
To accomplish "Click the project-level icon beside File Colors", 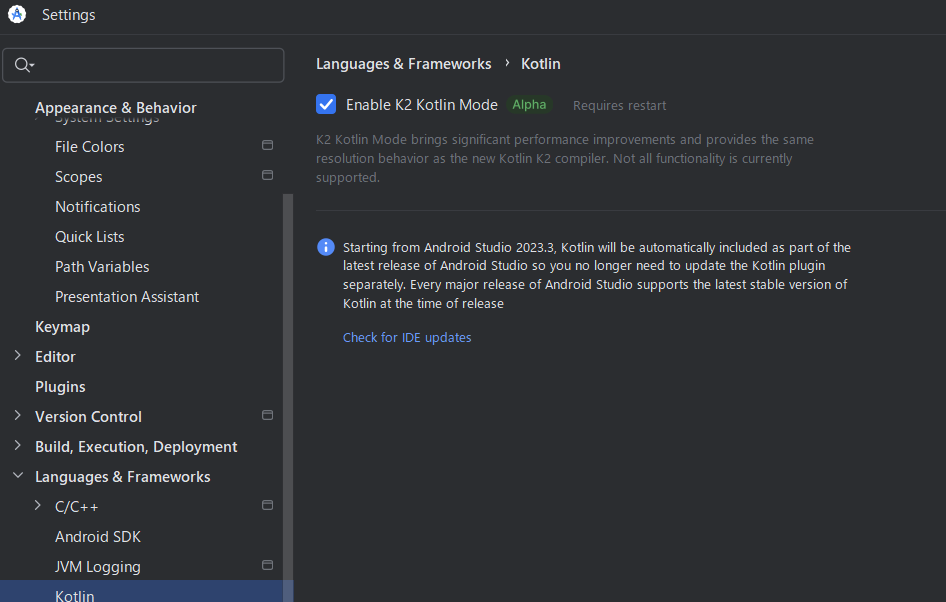I will pos(267,146).
